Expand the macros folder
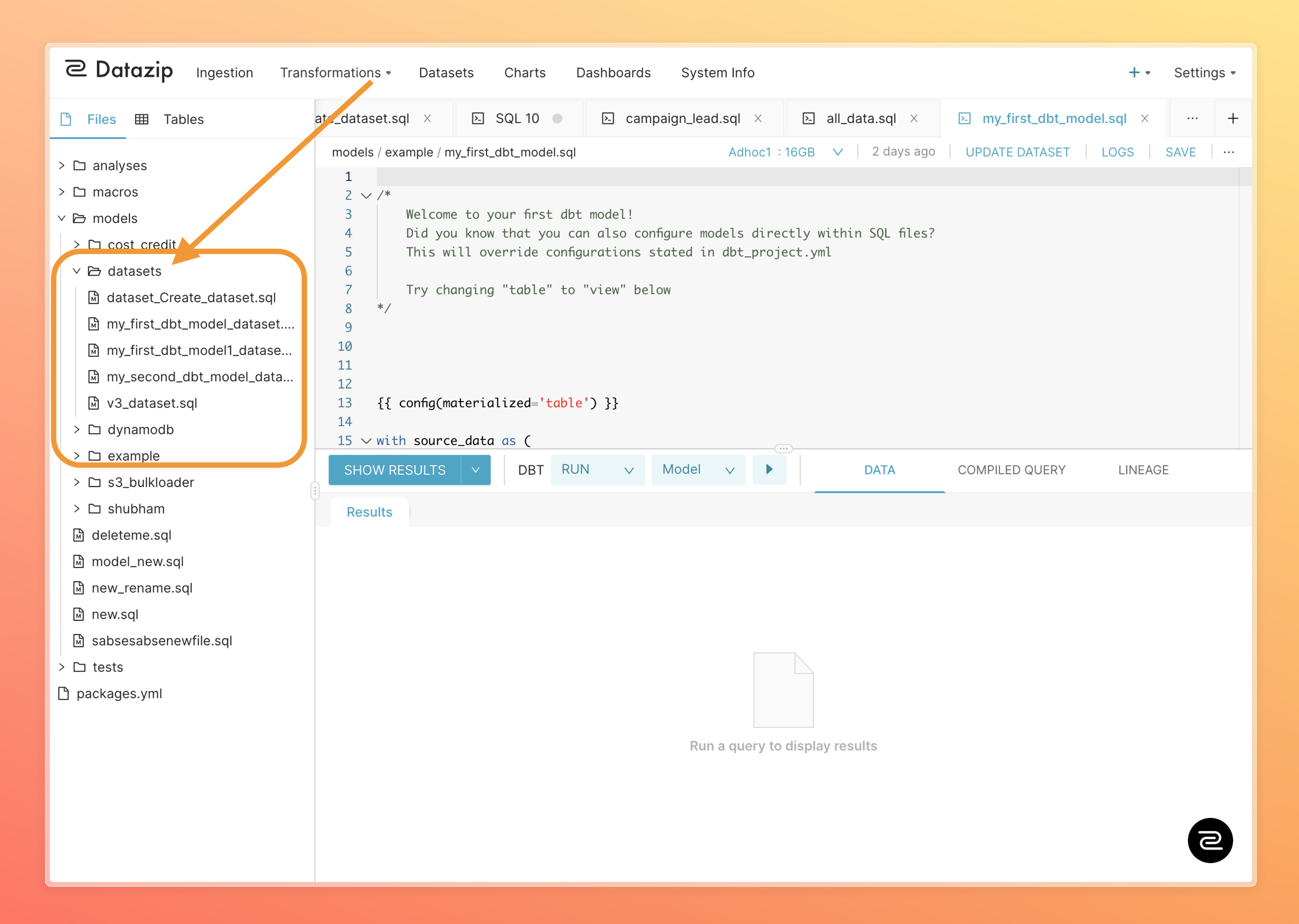 (x=61, y=192)
